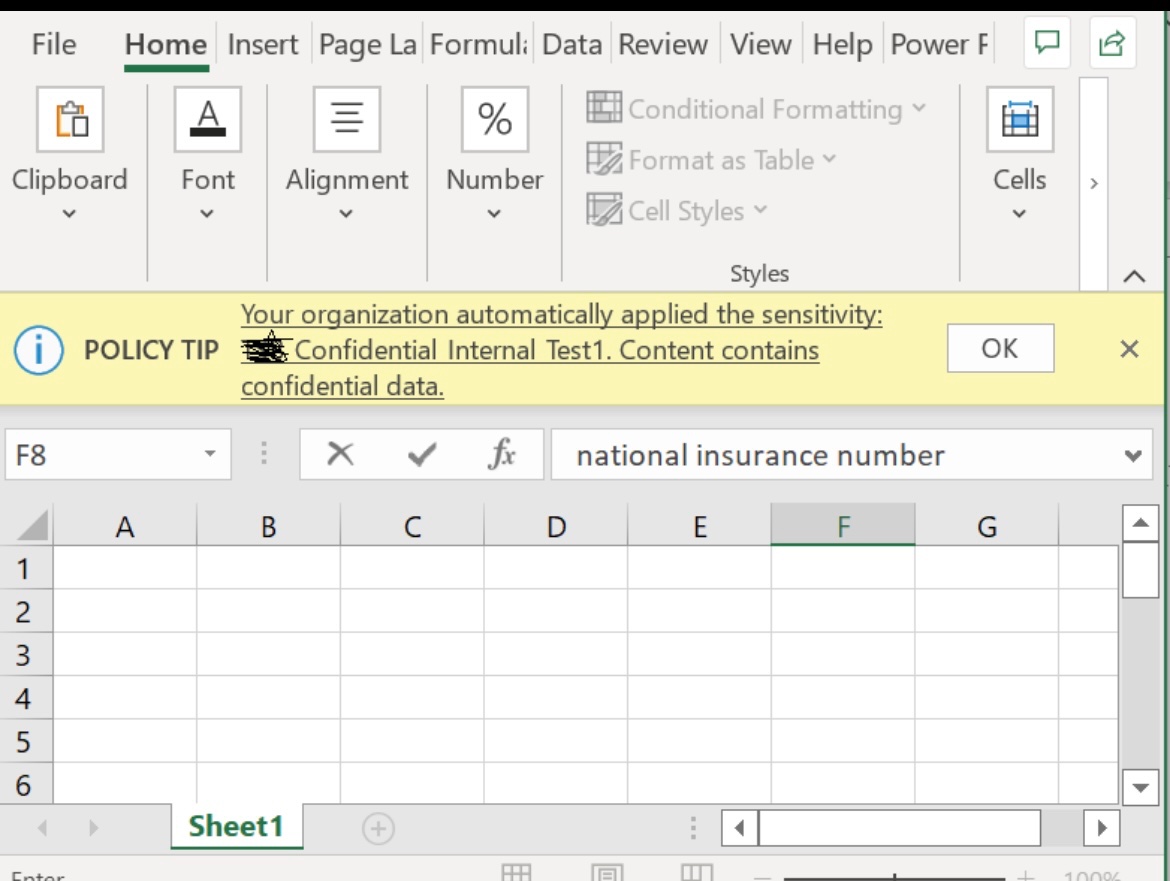Expand the Number dropdown chevron
Image resolution: width=1170 pixels, height=881 pixels.
pyautogui.click(x=494, y=213)
